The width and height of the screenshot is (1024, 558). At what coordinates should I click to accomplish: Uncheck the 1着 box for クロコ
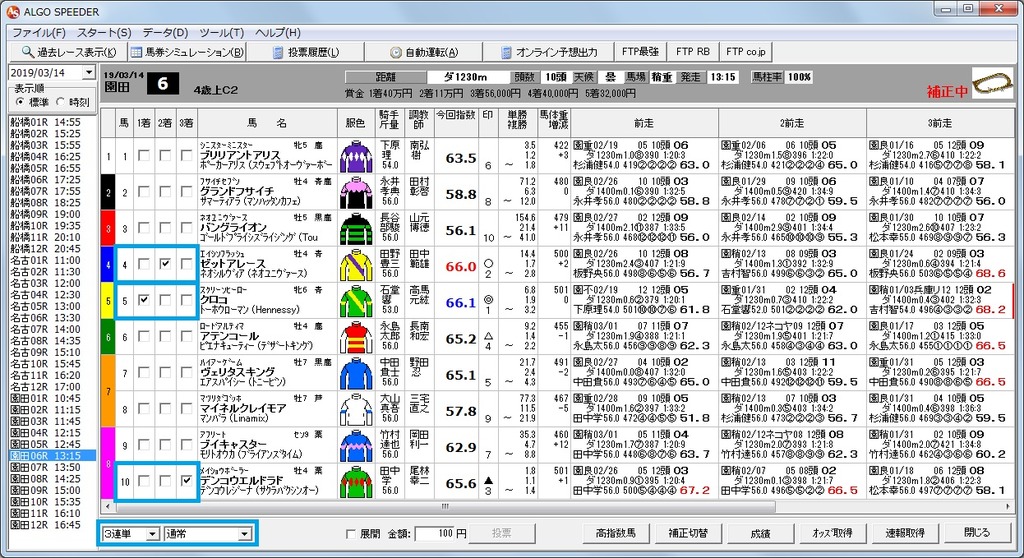(x=144, y=300)
